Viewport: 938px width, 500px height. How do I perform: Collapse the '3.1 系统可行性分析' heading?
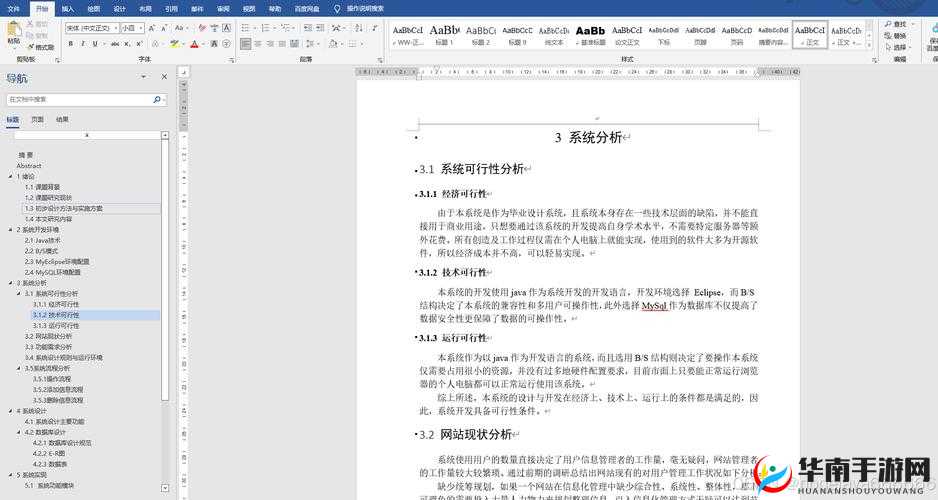coord(19,294)
